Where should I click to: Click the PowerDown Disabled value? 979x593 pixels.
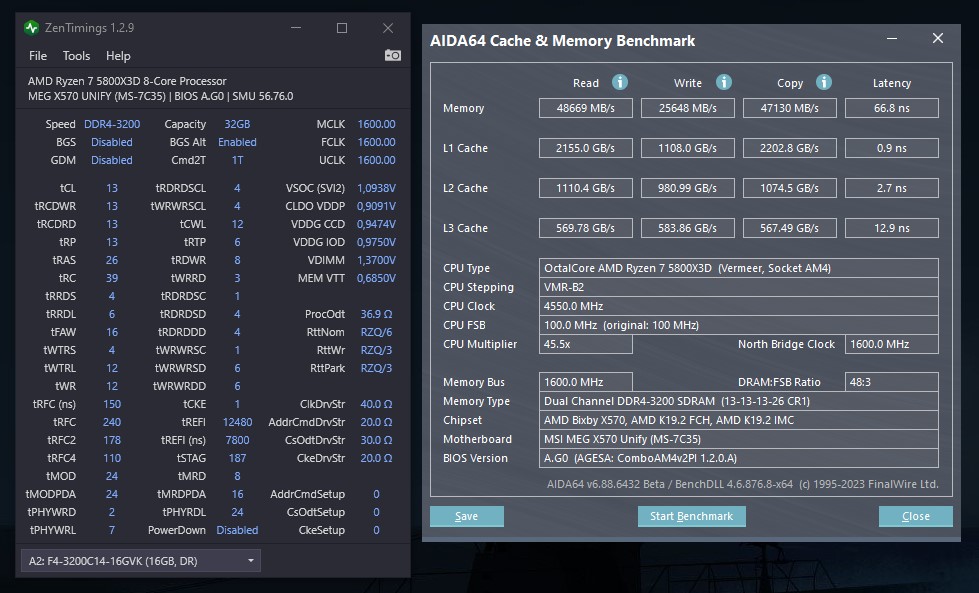point(237,530)
